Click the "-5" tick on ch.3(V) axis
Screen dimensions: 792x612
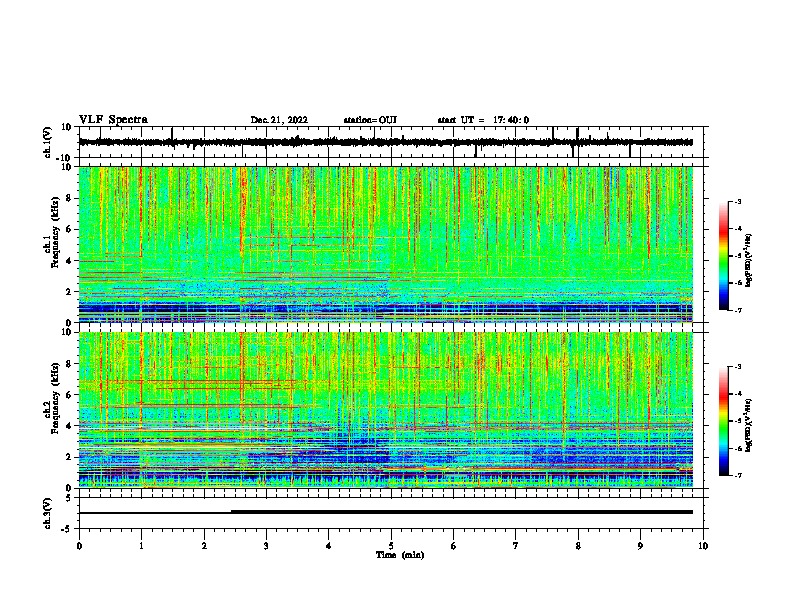coord(67,529)
